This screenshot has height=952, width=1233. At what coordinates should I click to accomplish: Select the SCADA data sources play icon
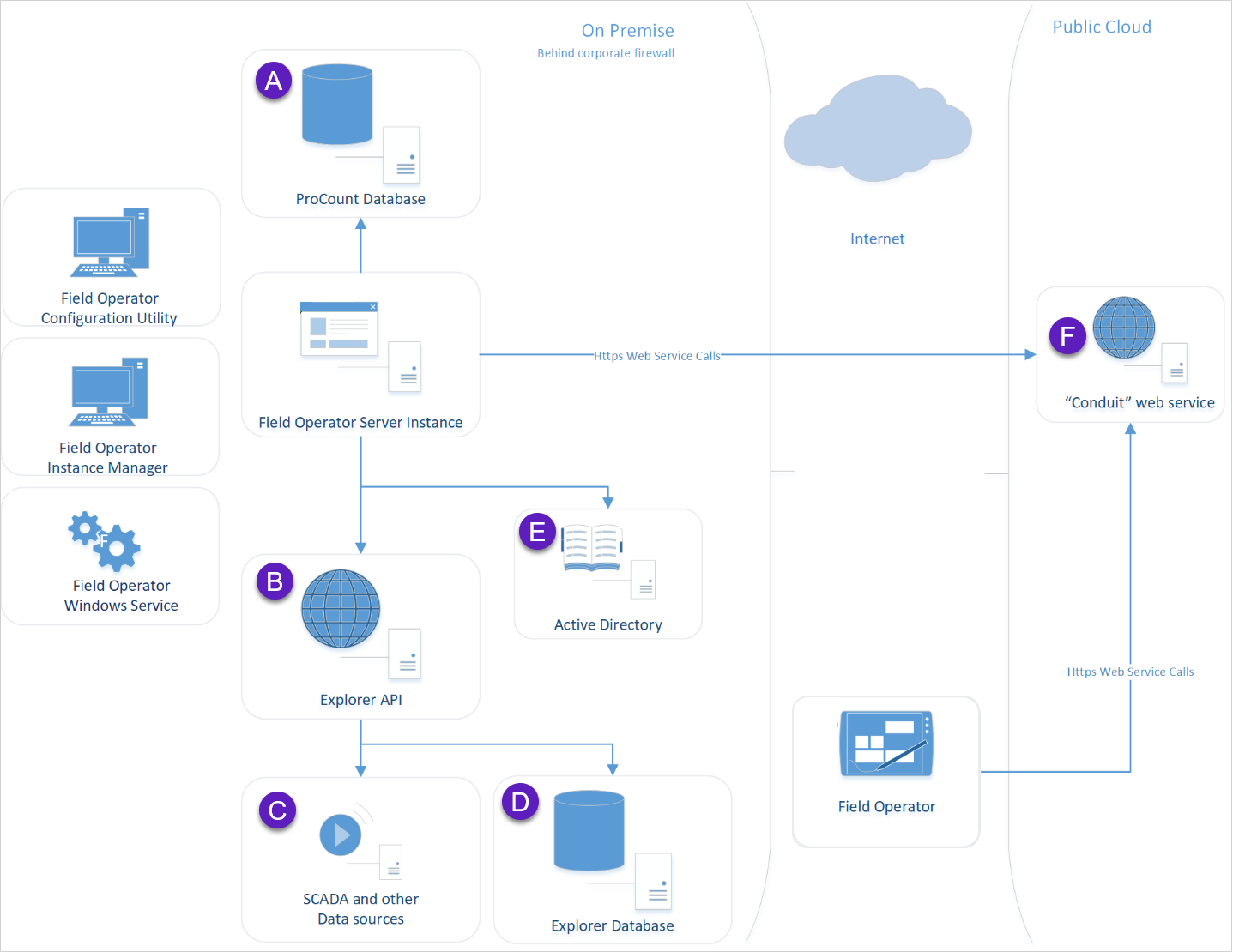point(341,835)
